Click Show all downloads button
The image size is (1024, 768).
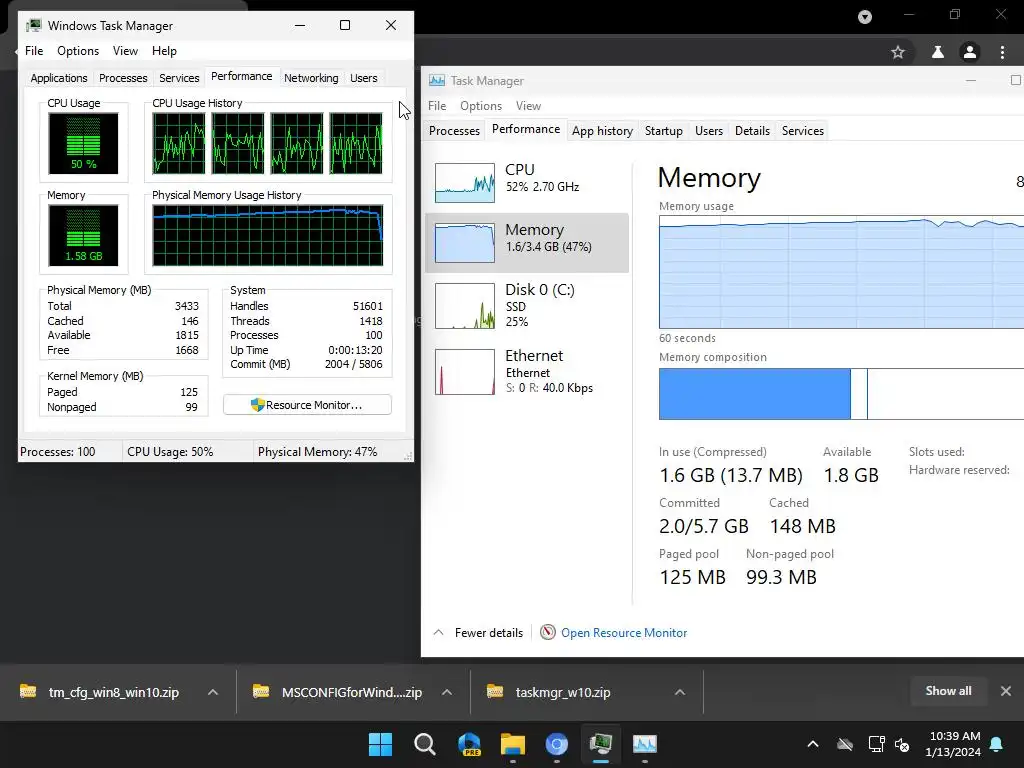coord(948,691)
